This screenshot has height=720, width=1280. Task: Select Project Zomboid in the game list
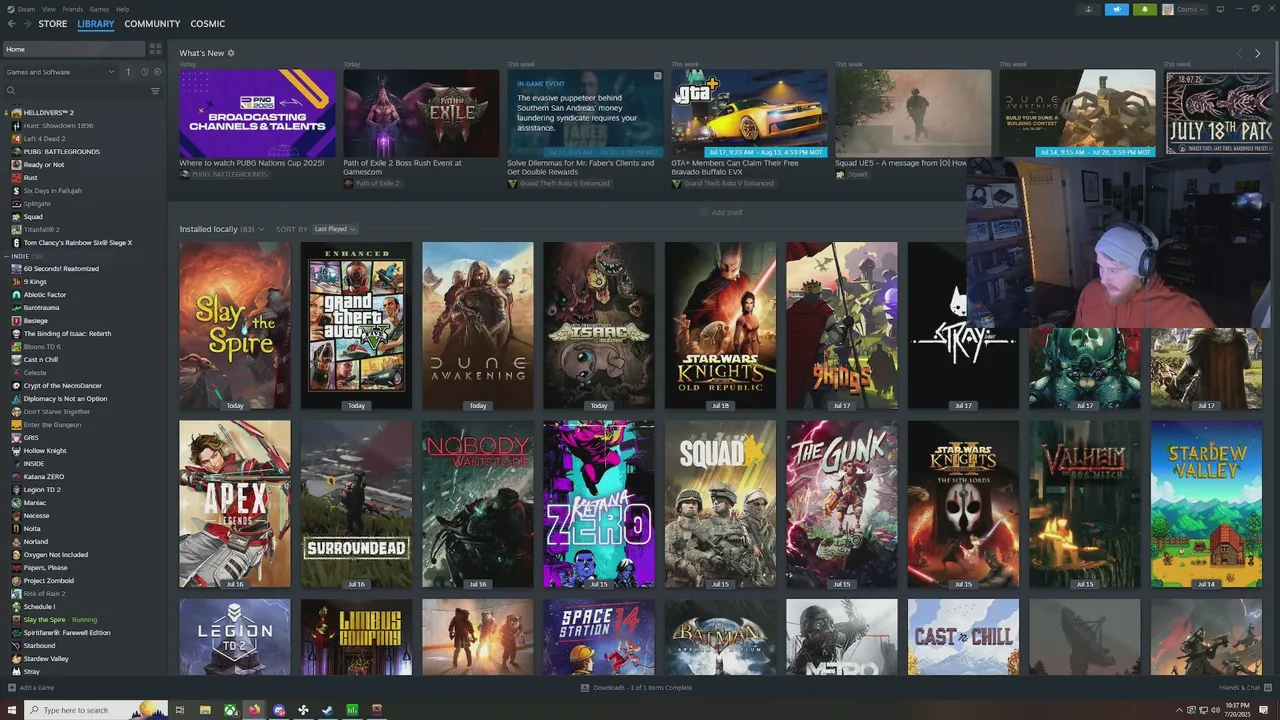49,581
